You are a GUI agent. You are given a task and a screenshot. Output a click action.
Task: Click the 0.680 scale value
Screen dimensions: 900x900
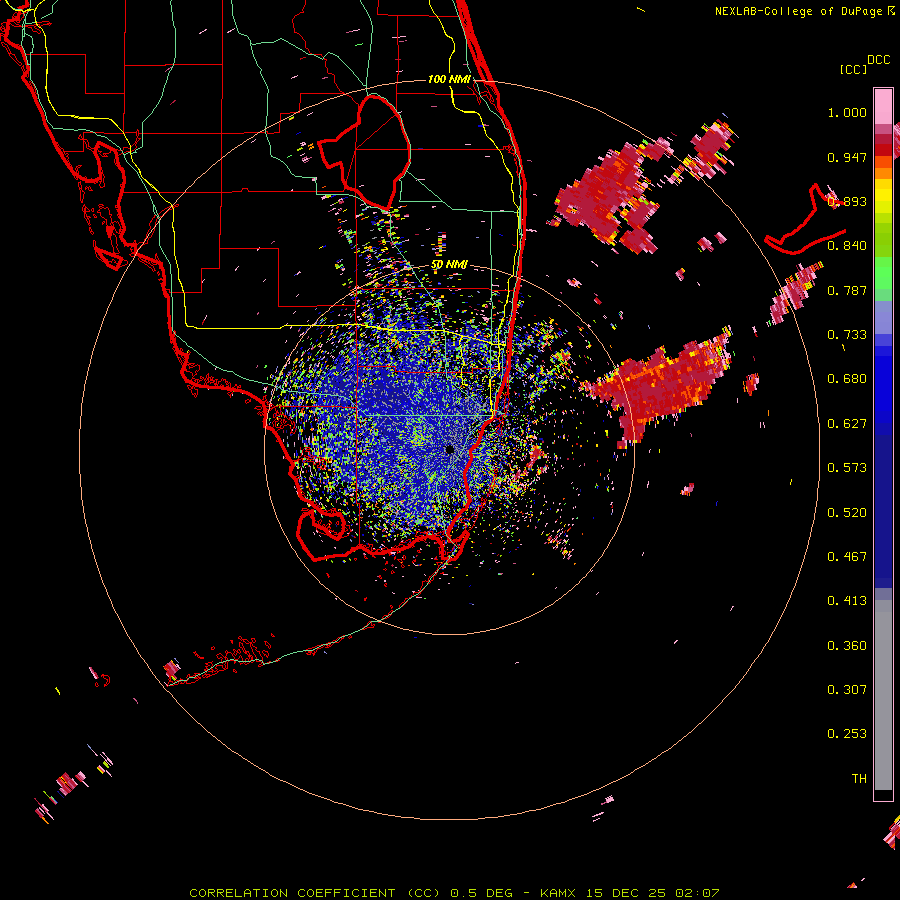tap(847, 379)
